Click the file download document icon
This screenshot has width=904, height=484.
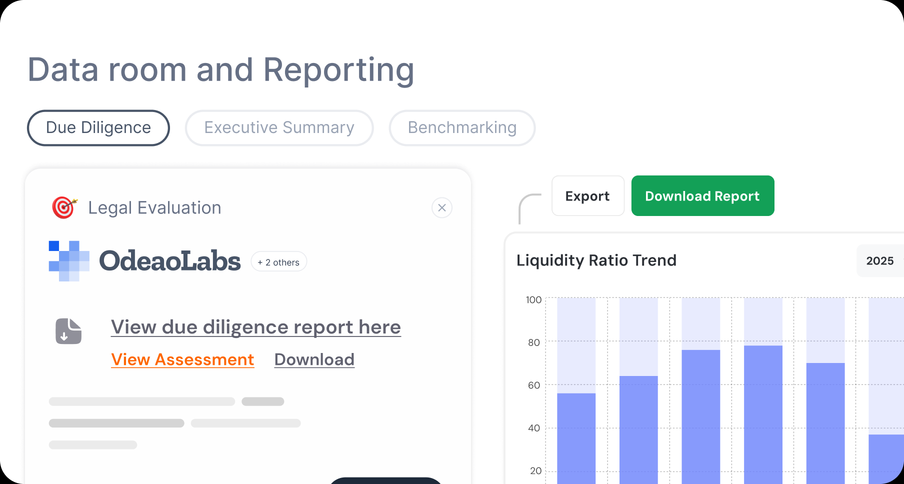[69, 331]
